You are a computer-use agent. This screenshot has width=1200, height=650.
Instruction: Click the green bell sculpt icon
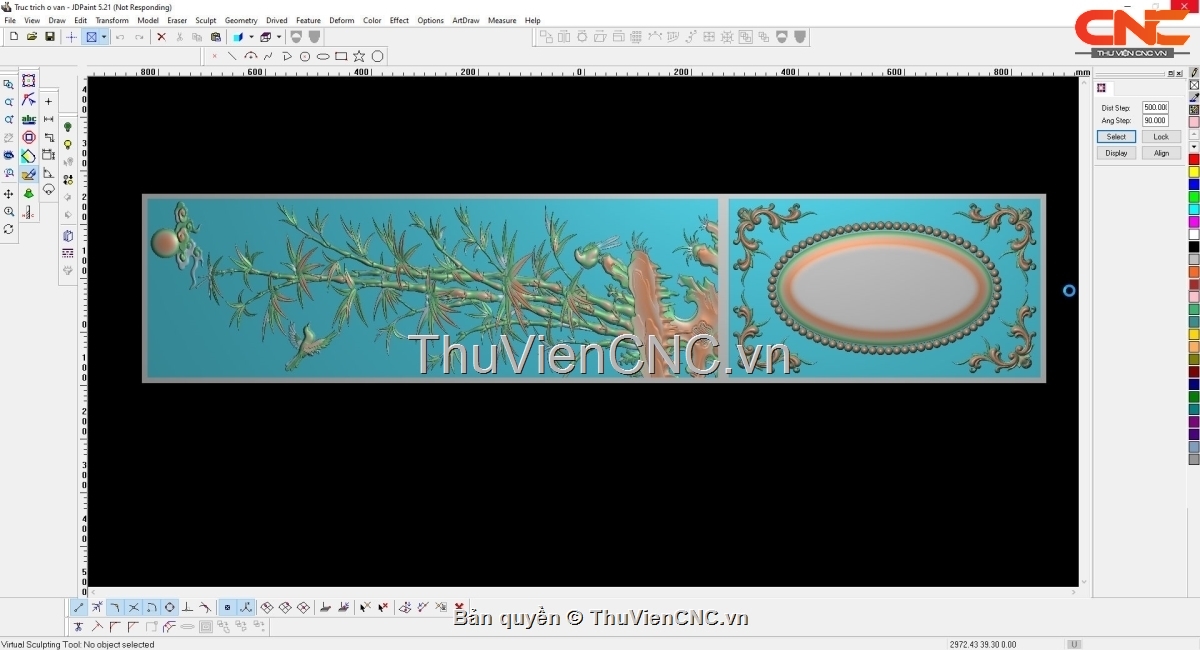(29, 193)
